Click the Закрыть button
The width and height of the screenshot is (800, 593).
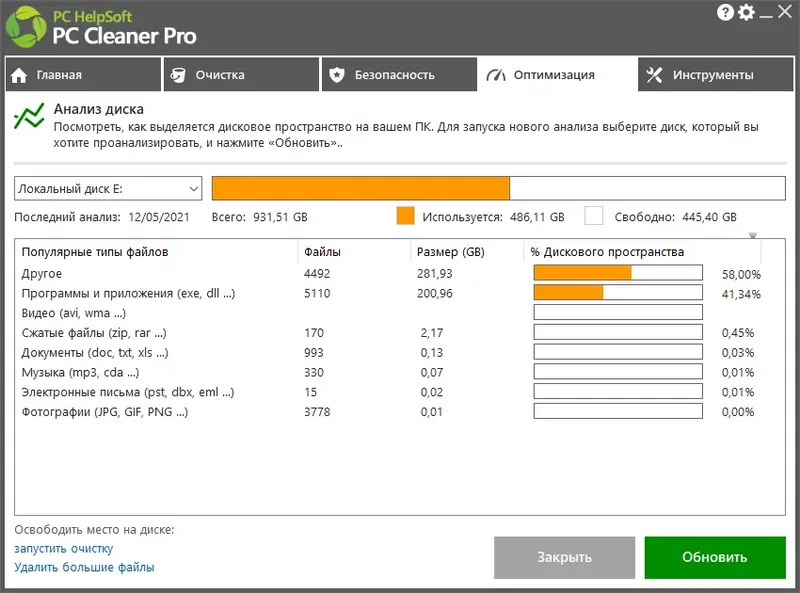(564, 557)
